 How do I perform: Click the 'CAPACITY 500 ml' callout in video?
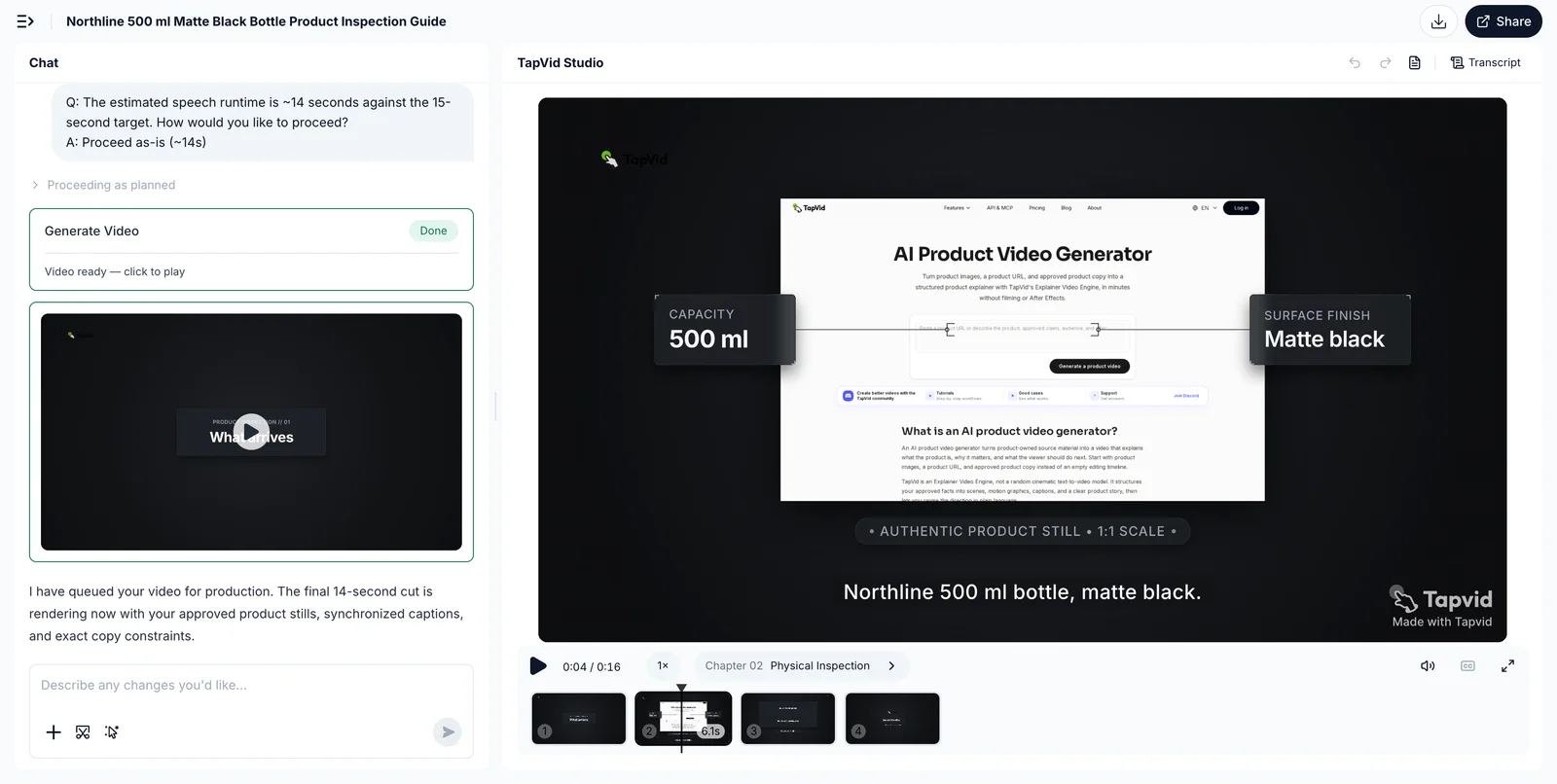point(725,330)
